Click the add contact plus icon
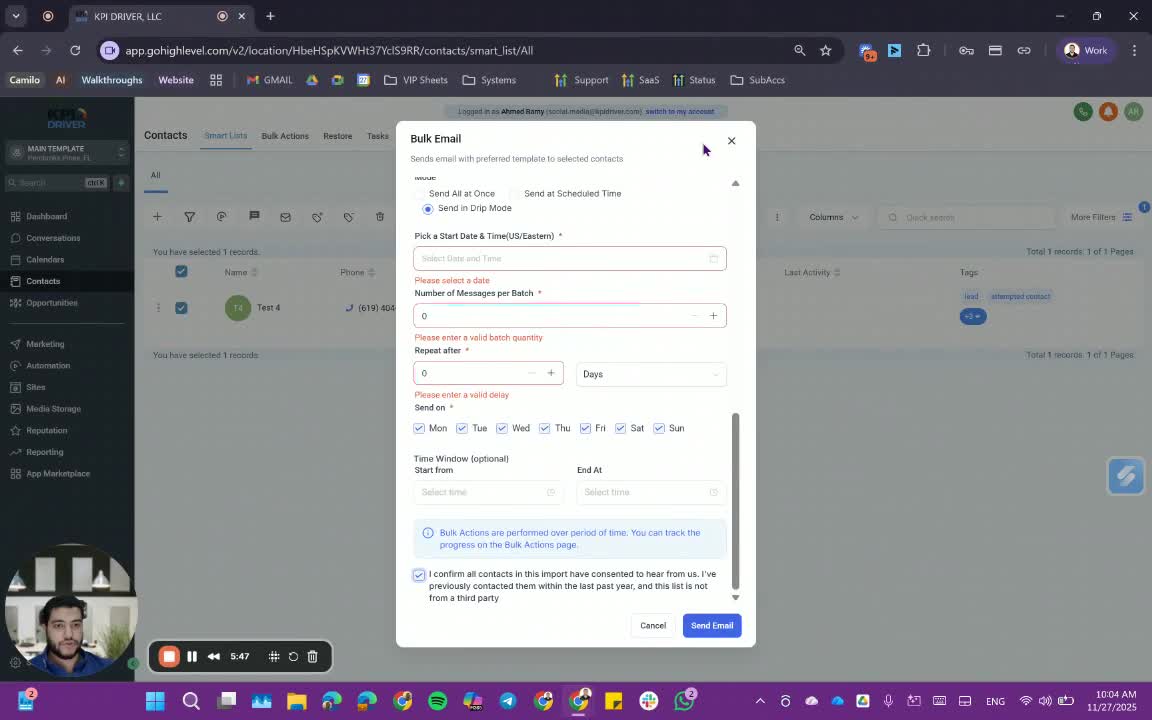The width and height of the screenshot is (1152, 720). (x=157, y=217)
